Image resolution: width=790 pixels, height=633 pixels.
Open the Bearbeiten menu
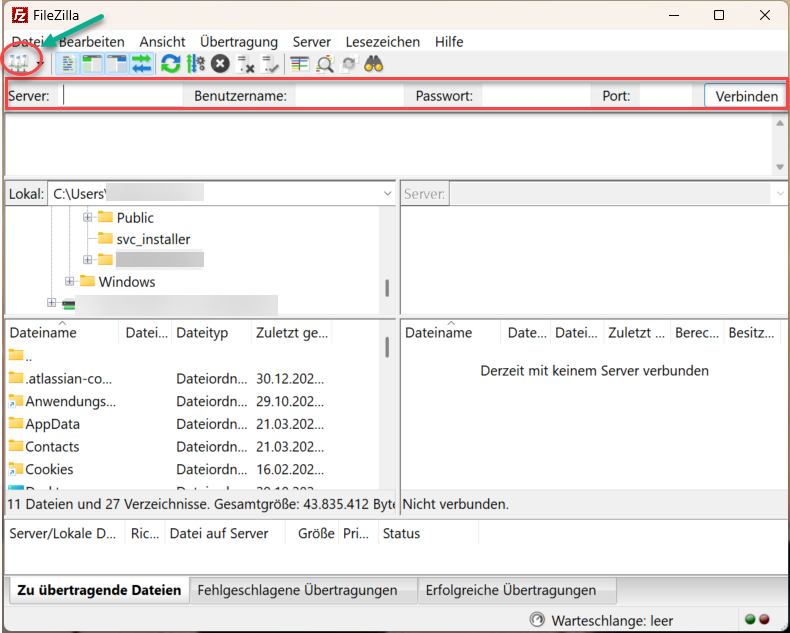91,42
